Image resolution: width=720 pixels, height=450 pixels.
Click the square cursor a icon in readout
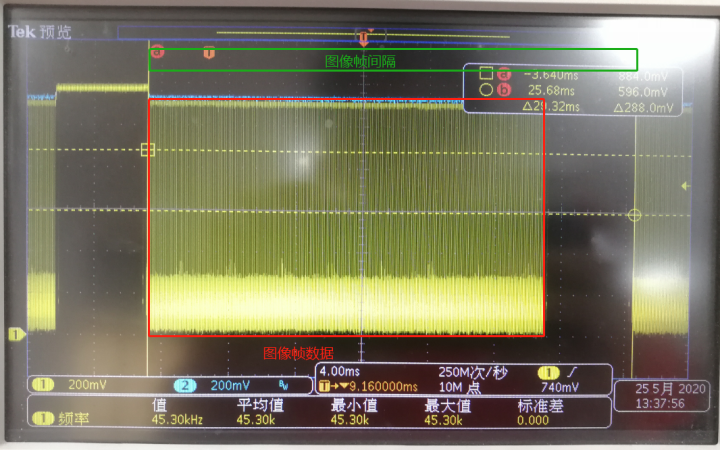click(486, 73)
